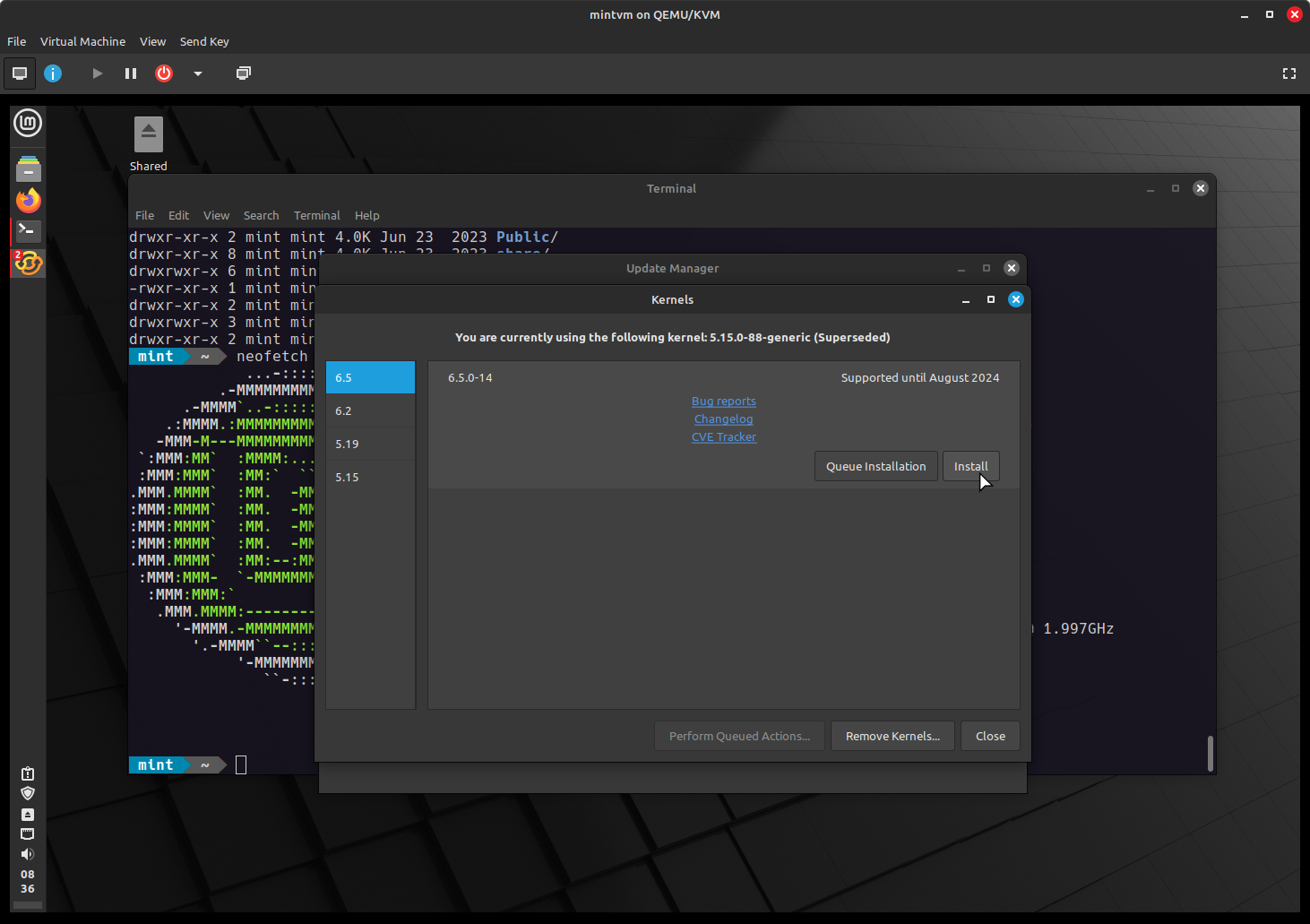Click Queue Installation for kernel 6.5.0-14
Screen dimensions: 1310x924
coord(875,466)
